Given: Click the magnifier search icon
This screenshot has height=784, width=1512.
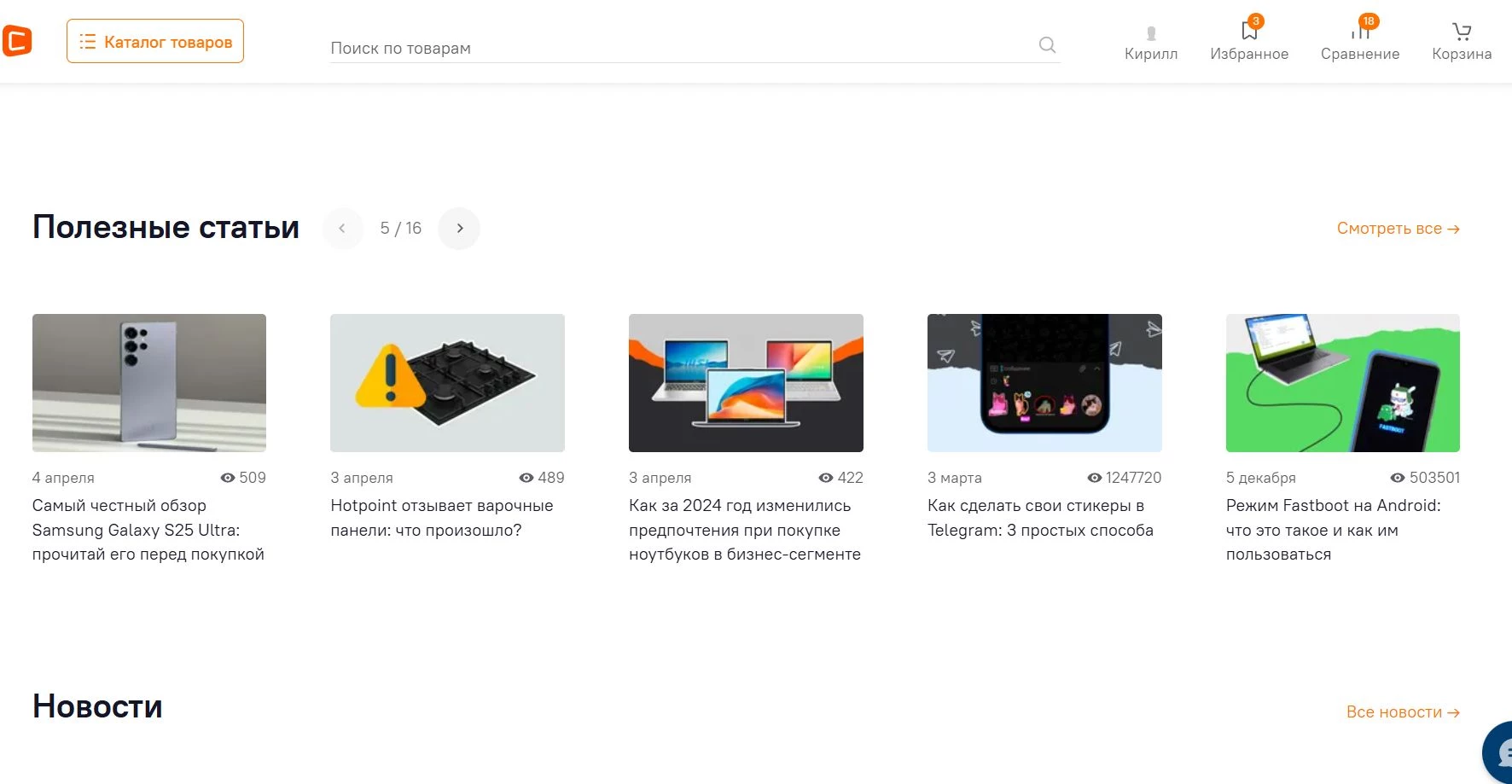Looking at the screenshot, I should tap(1047, 45).
